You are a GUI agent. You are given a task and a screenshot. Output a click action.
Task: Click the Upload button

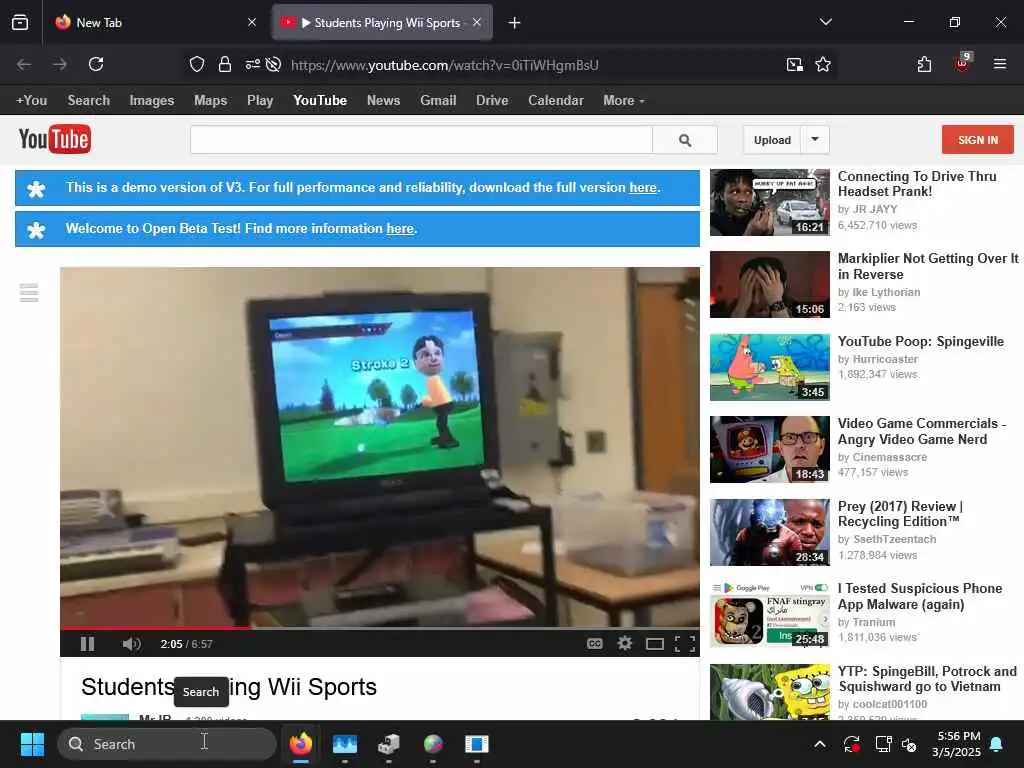click(772, 140)
